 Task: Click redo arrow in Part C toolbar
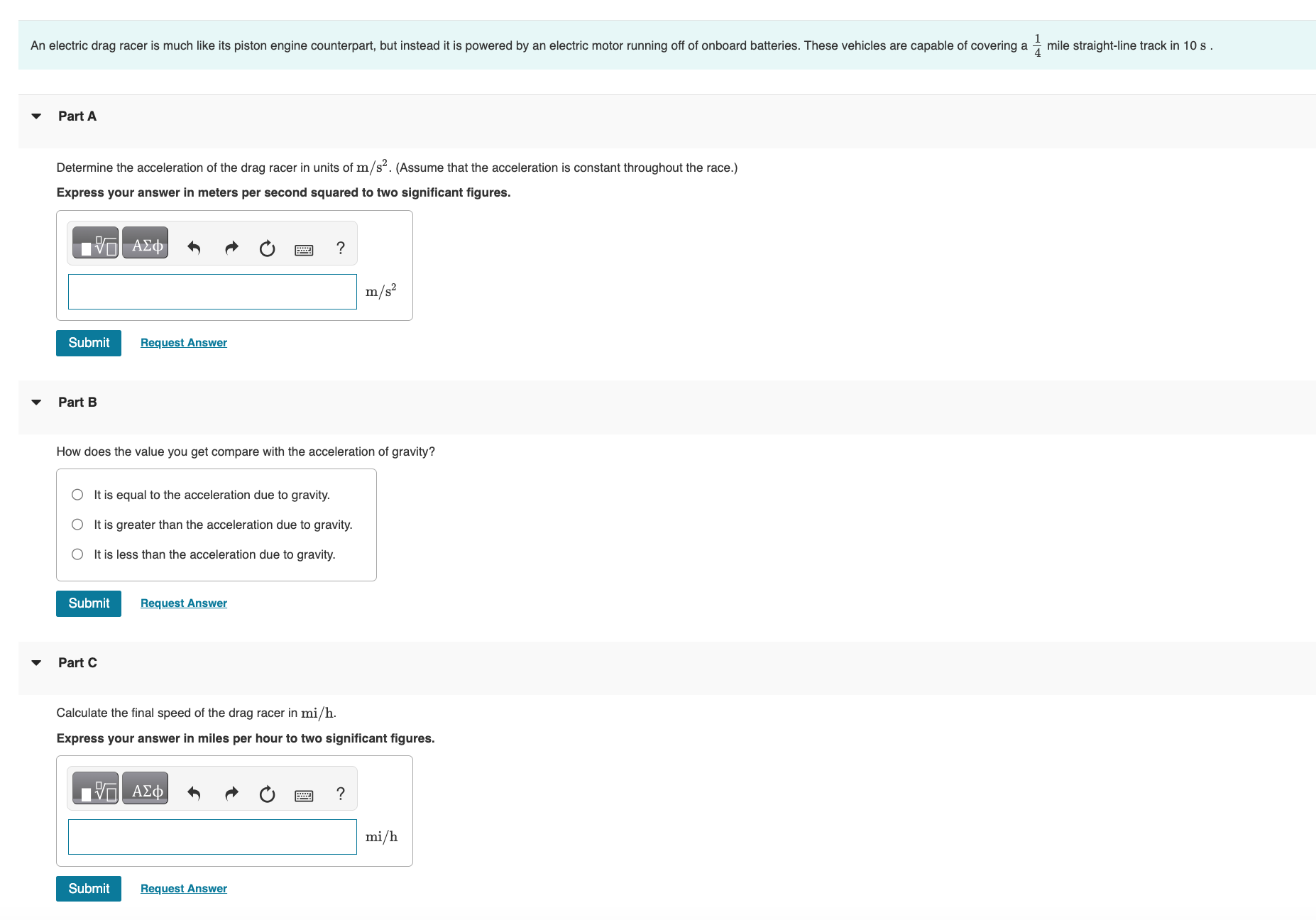[x=231, y=793]
